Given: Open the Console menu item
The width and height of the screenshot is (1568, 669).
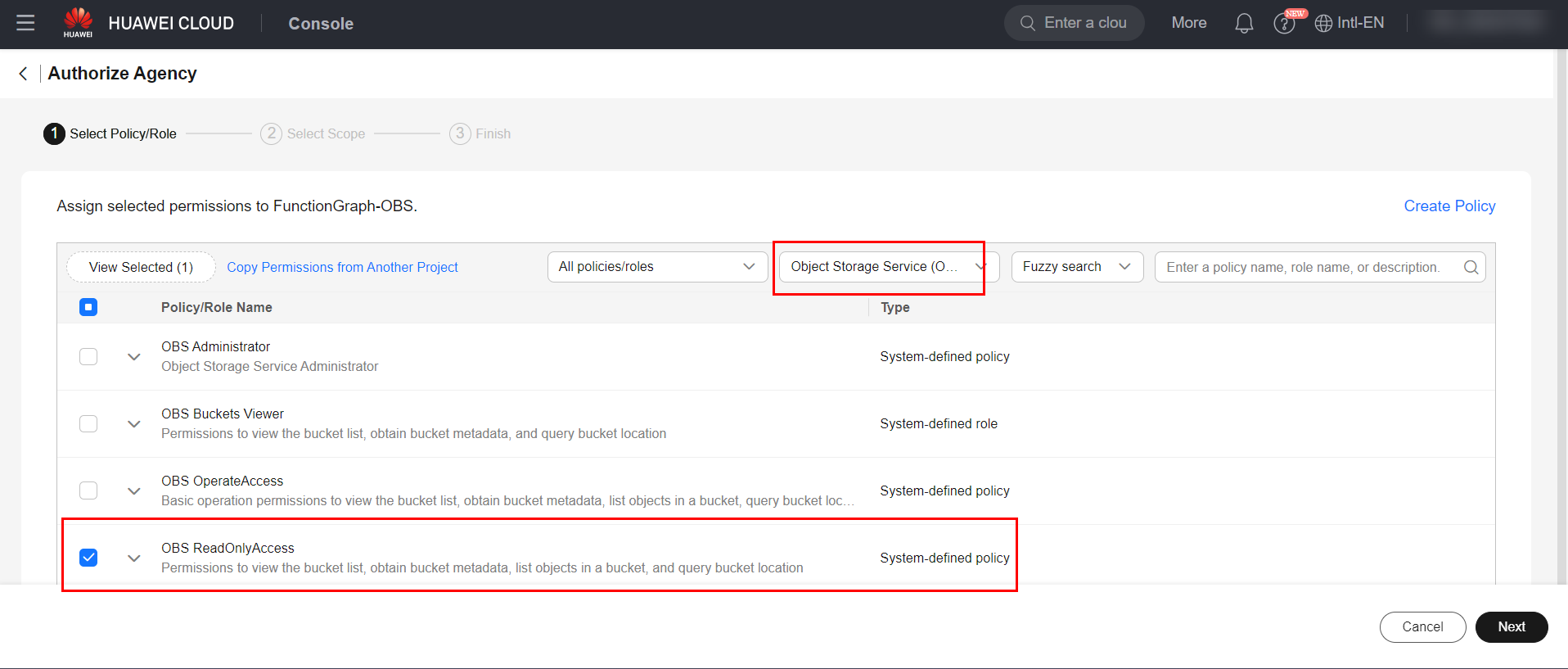Looking at the screenshot, I should pos(321,24).
